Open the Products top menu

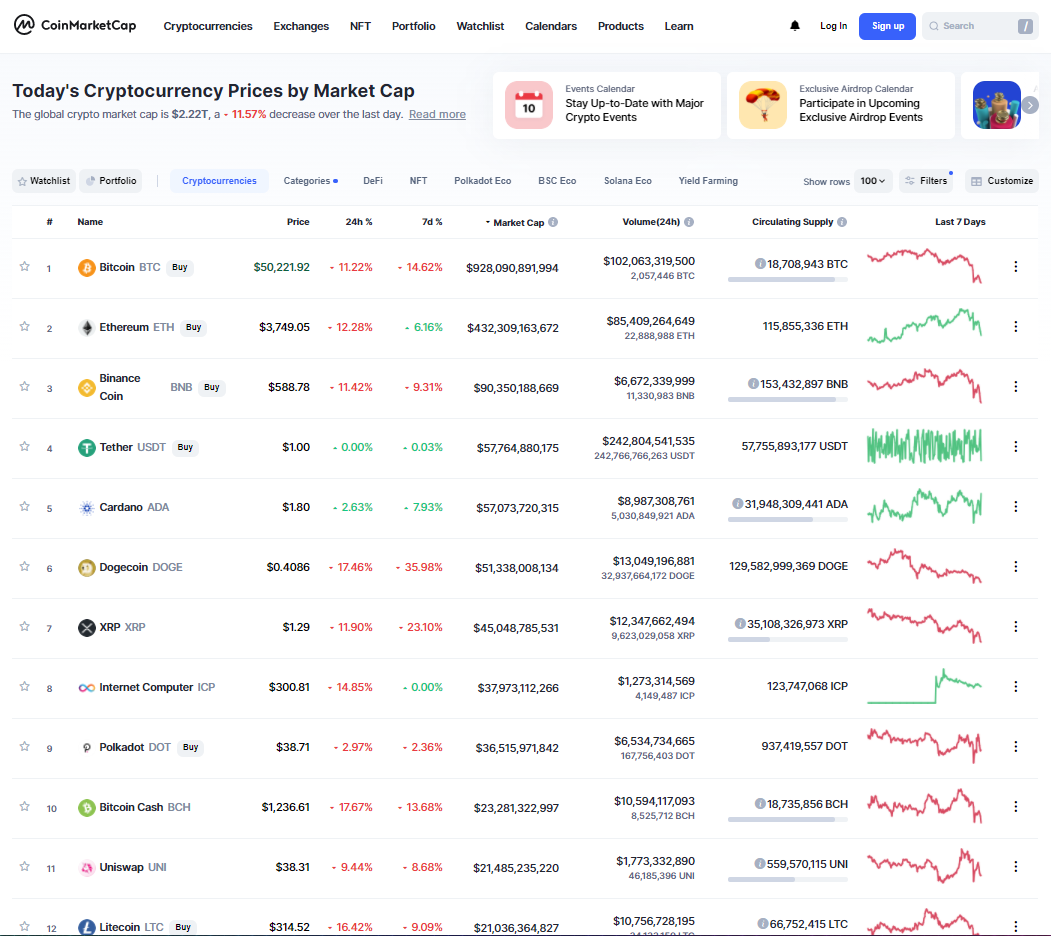click(x=621, y=26)
